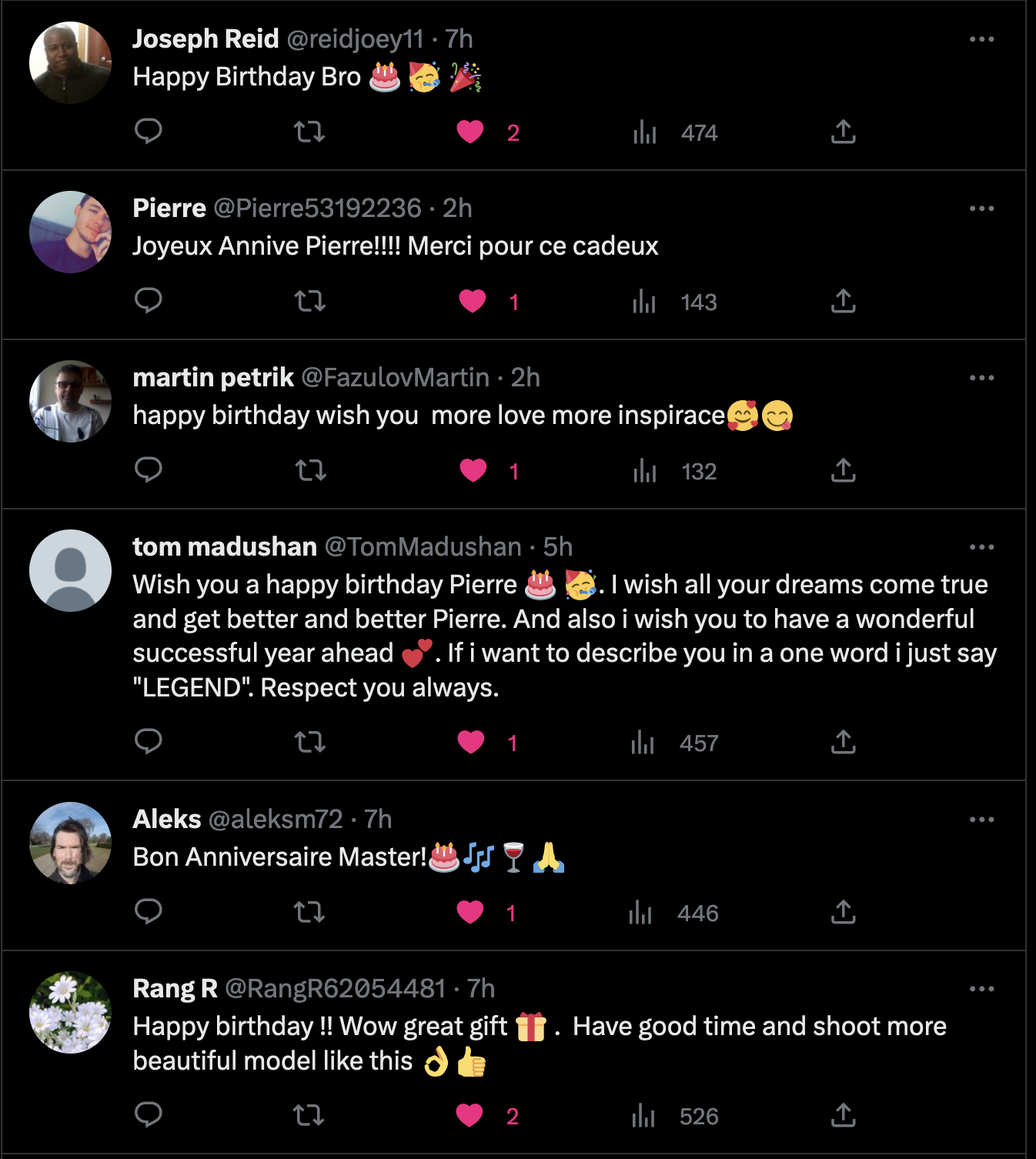Visit tom madushan's profile via name

pyautogui.click(x=225, y=547)
